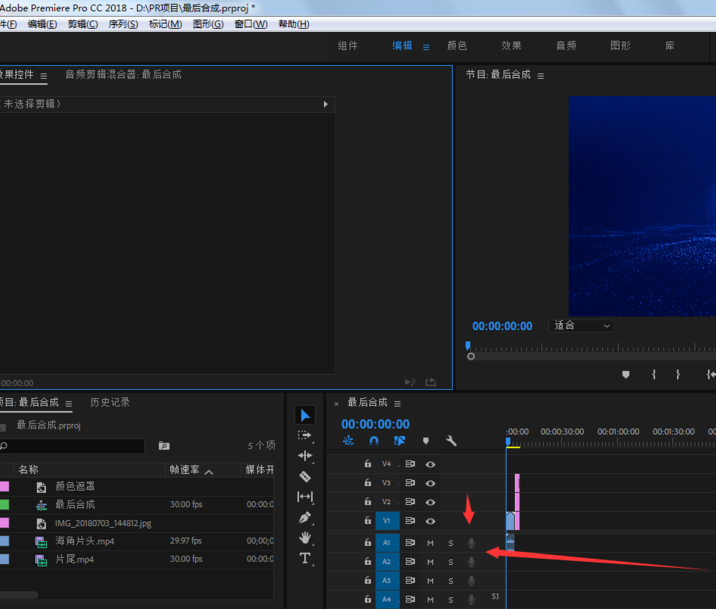This screenshot has width=716, height=609.
Task: Select the Razor tool in toolbar
Action: (306, 476)
